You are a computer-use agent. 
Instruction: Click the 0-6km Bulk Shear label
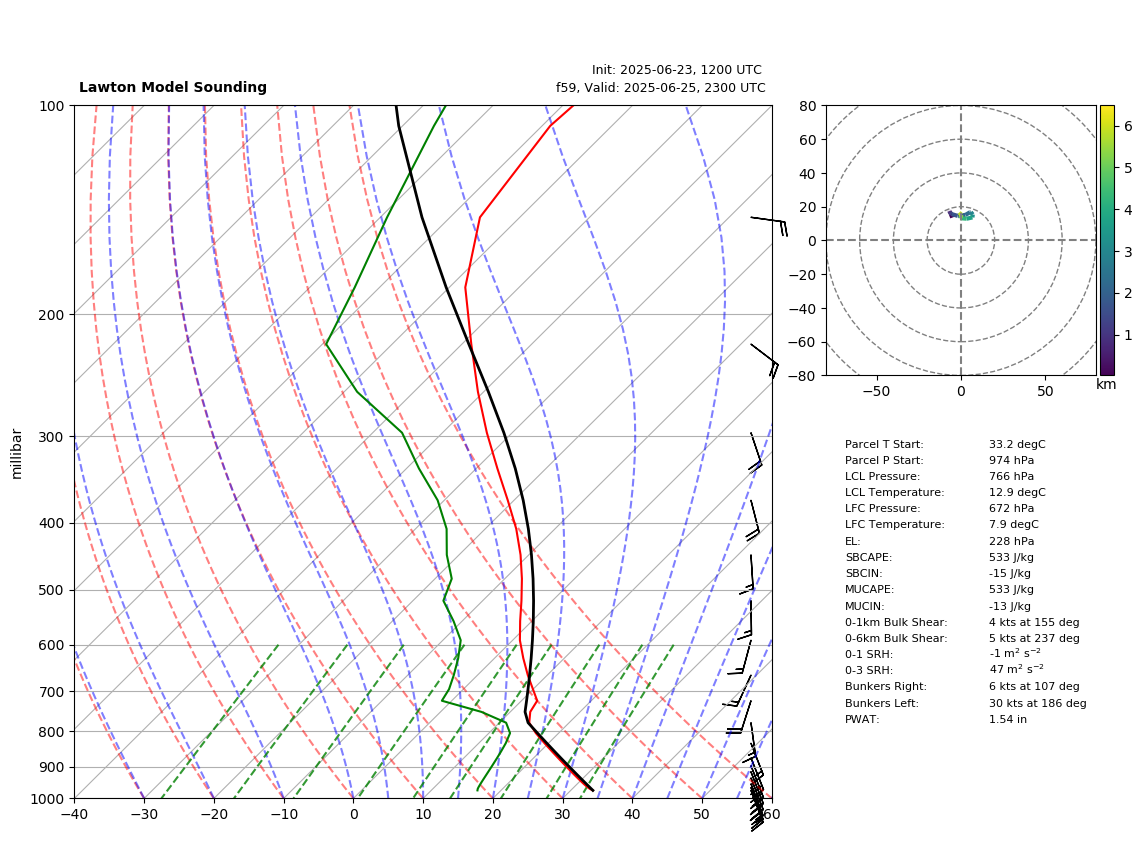point(896,639)
